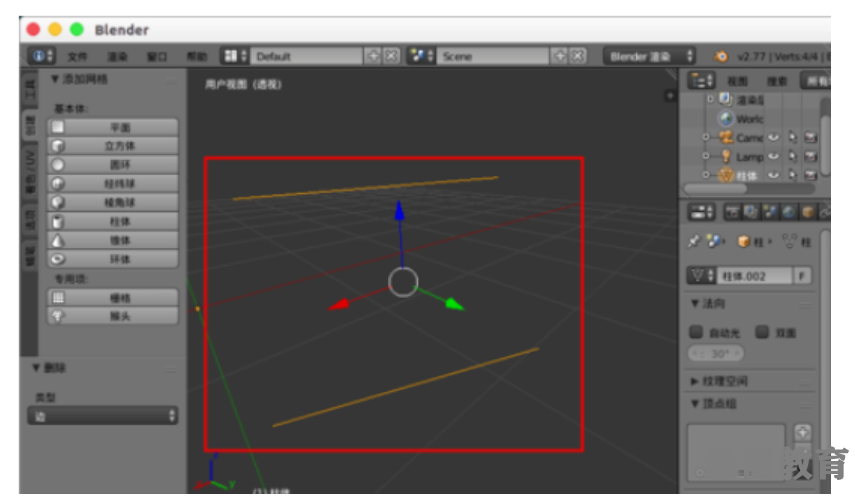
Task: Open the World properties tab icon
Action: (x=788, y=212)
